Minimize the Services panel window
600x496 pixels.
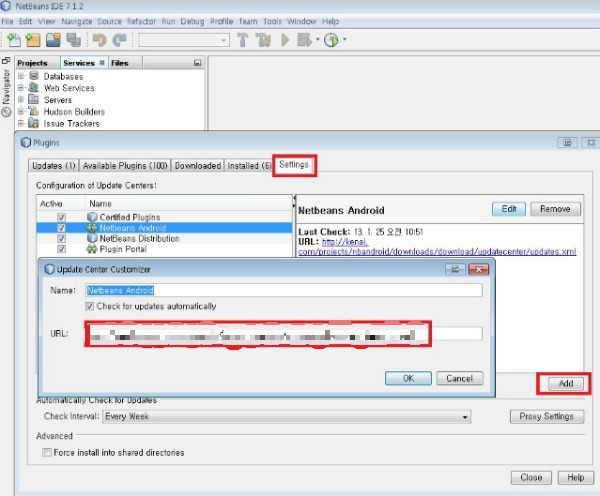197,63
